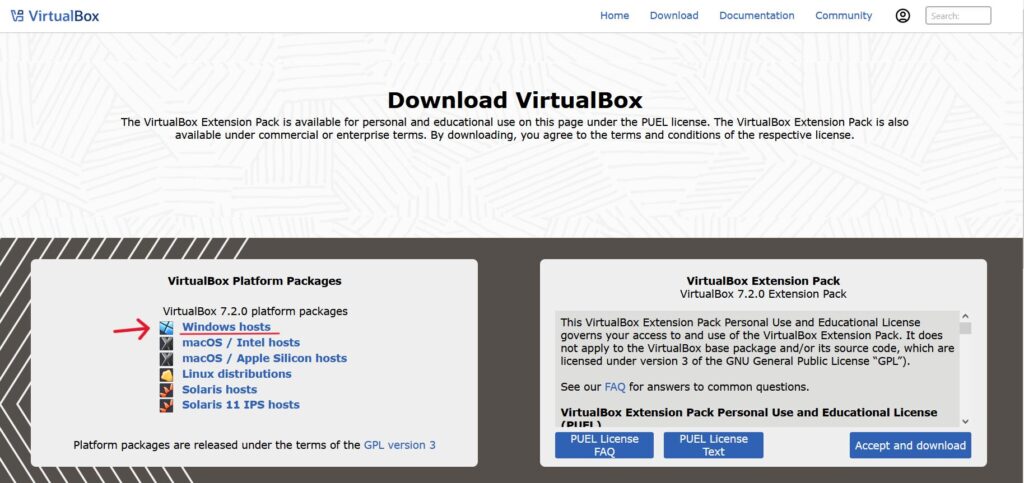Go to the Download menu item

674,16
